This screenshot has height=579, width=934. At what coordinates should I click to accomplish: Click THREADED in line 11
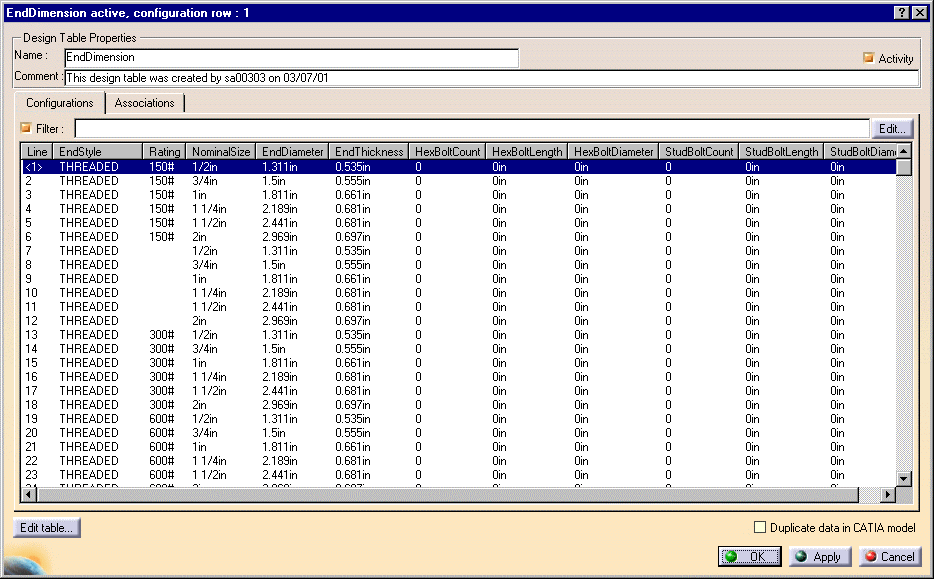(x=89, y=307)
